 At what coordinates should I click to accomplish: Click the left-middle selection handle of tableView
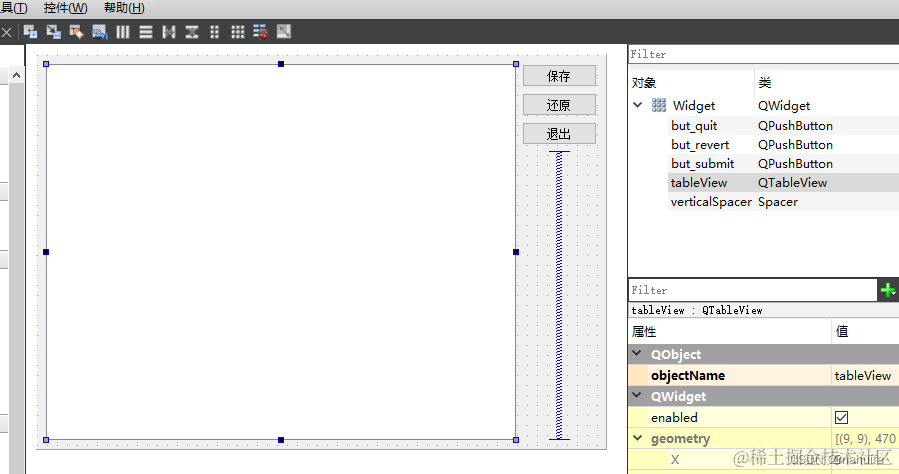(x=46, y=252)
